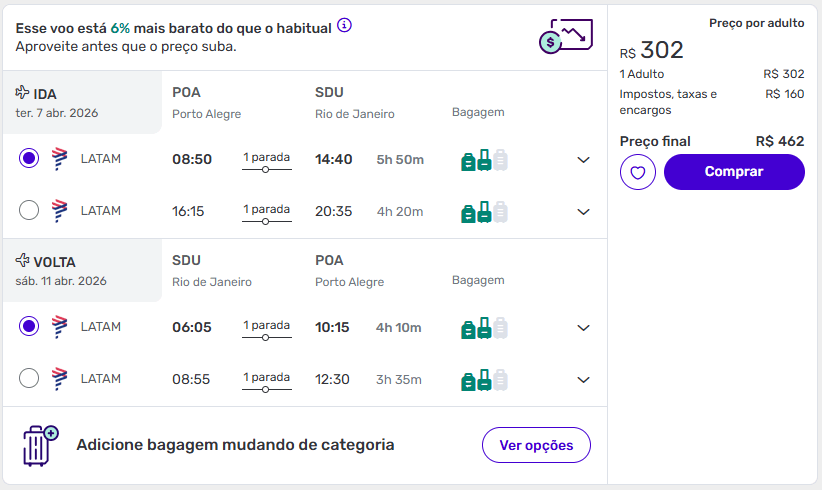Expand details of the 08:55 return flight
Image resolution: width=822 pixels, height=490 pixels.
point(584,380)
